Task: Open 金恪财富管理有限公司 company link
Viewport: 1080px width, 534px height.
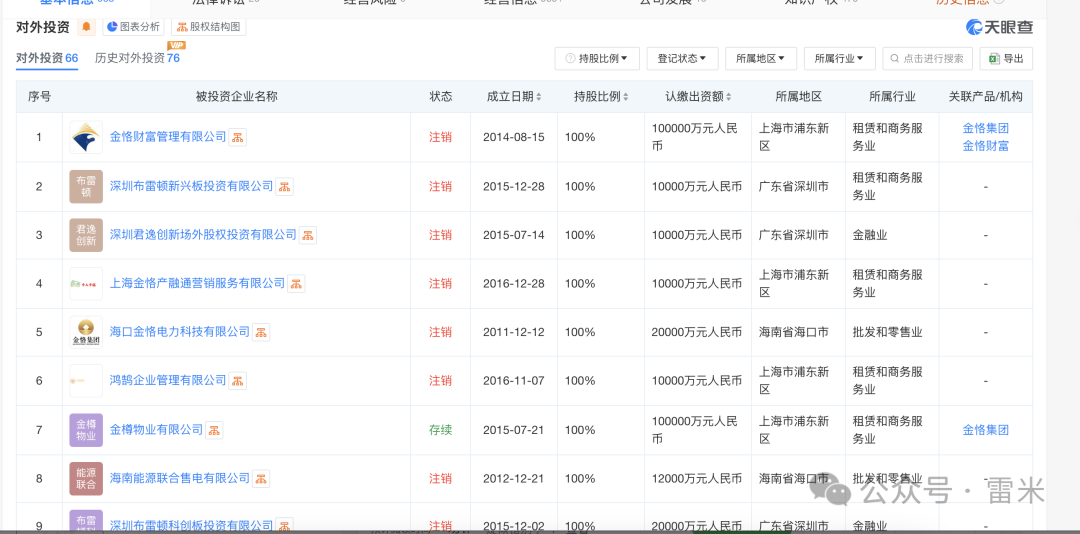Action: (168, 137)
